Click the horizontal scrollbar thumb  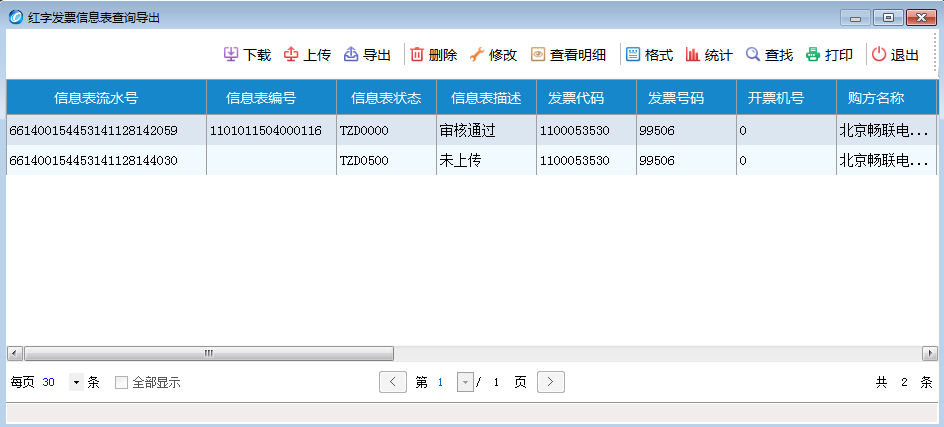click(208, 354)
